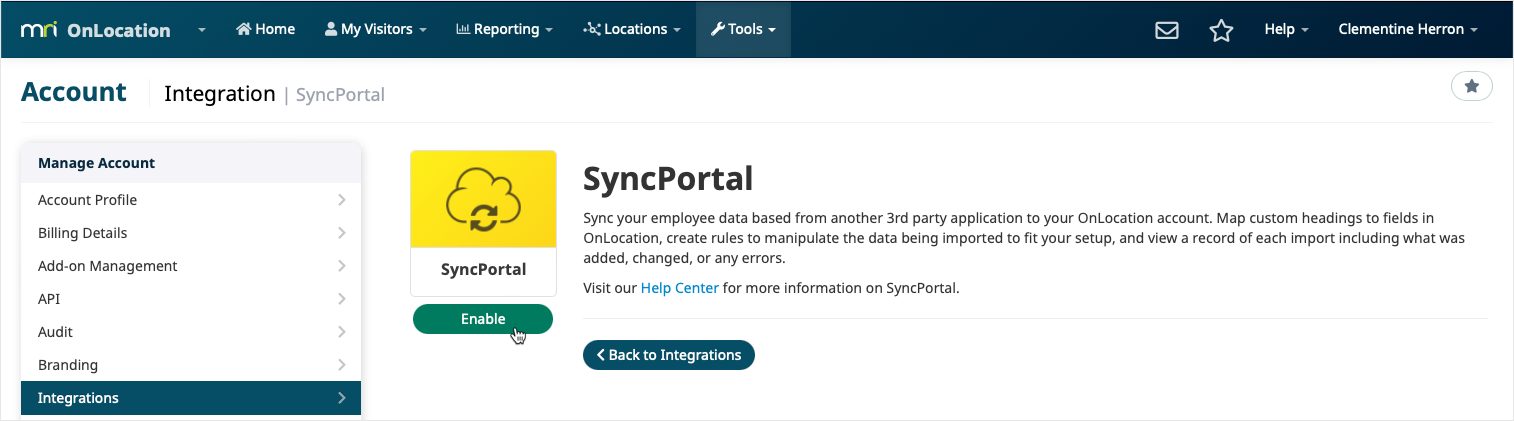Open the Reporting menu
The height and width of the screenshot is (421, 1514).
(504, 29)
